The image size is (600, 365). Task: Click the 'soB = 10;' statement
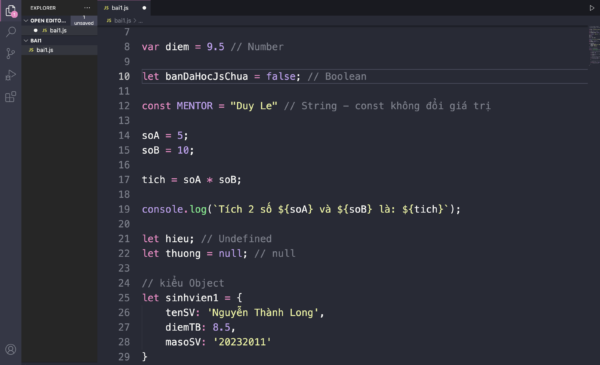168,150
